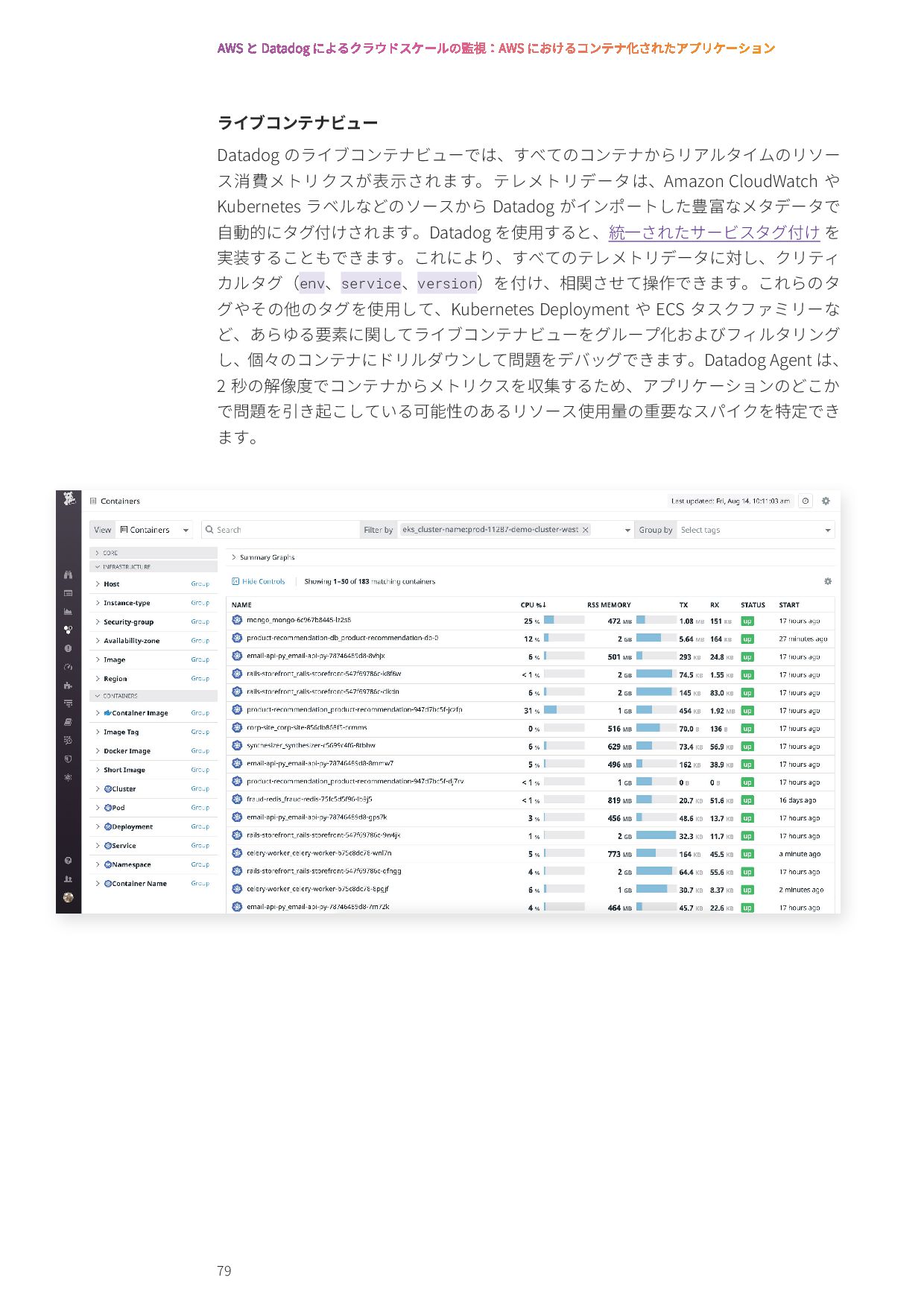Click Kubernetes icon of corp-site container row

(x=237, y=728)
